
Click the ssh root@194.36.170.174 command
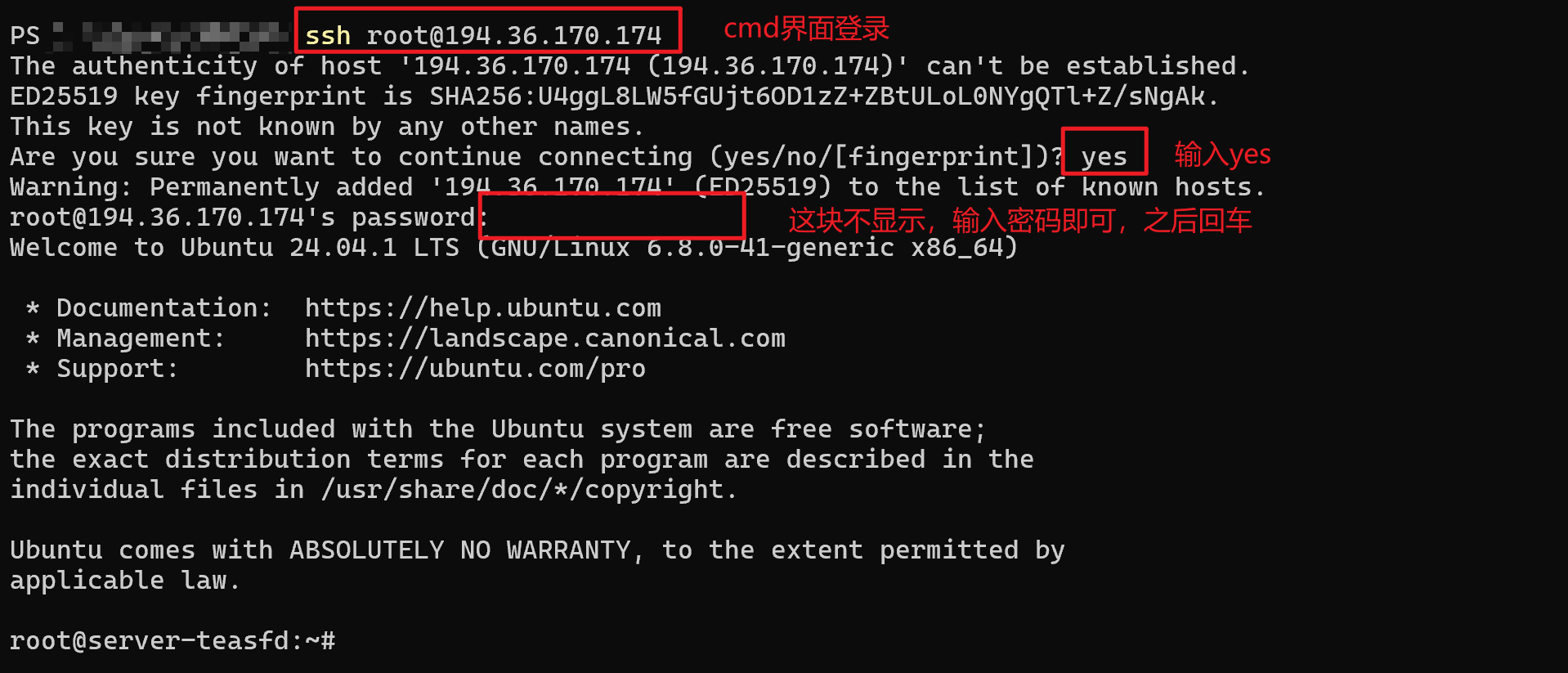click(483, 36)
